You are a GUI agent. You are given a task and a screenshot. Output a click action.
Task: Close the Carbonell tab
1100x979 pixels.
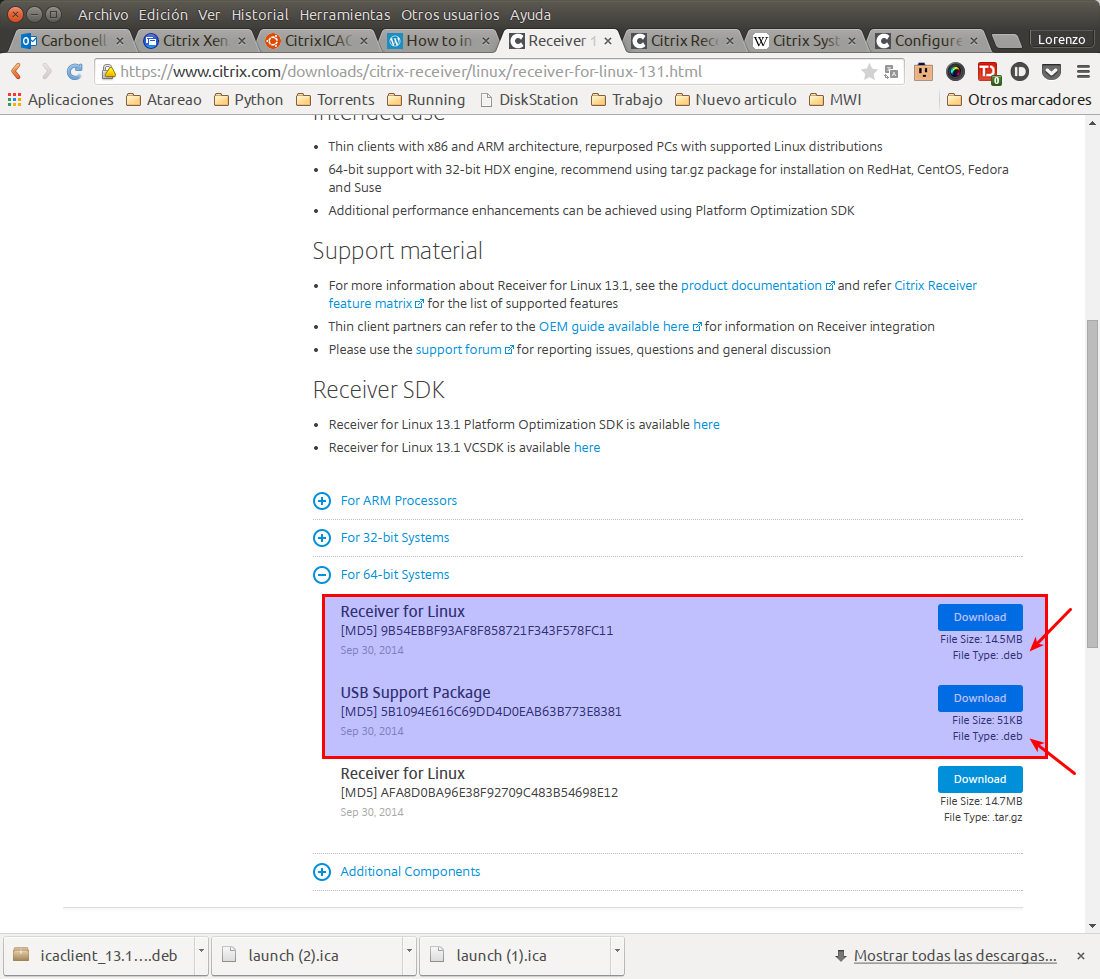point(120,41)
